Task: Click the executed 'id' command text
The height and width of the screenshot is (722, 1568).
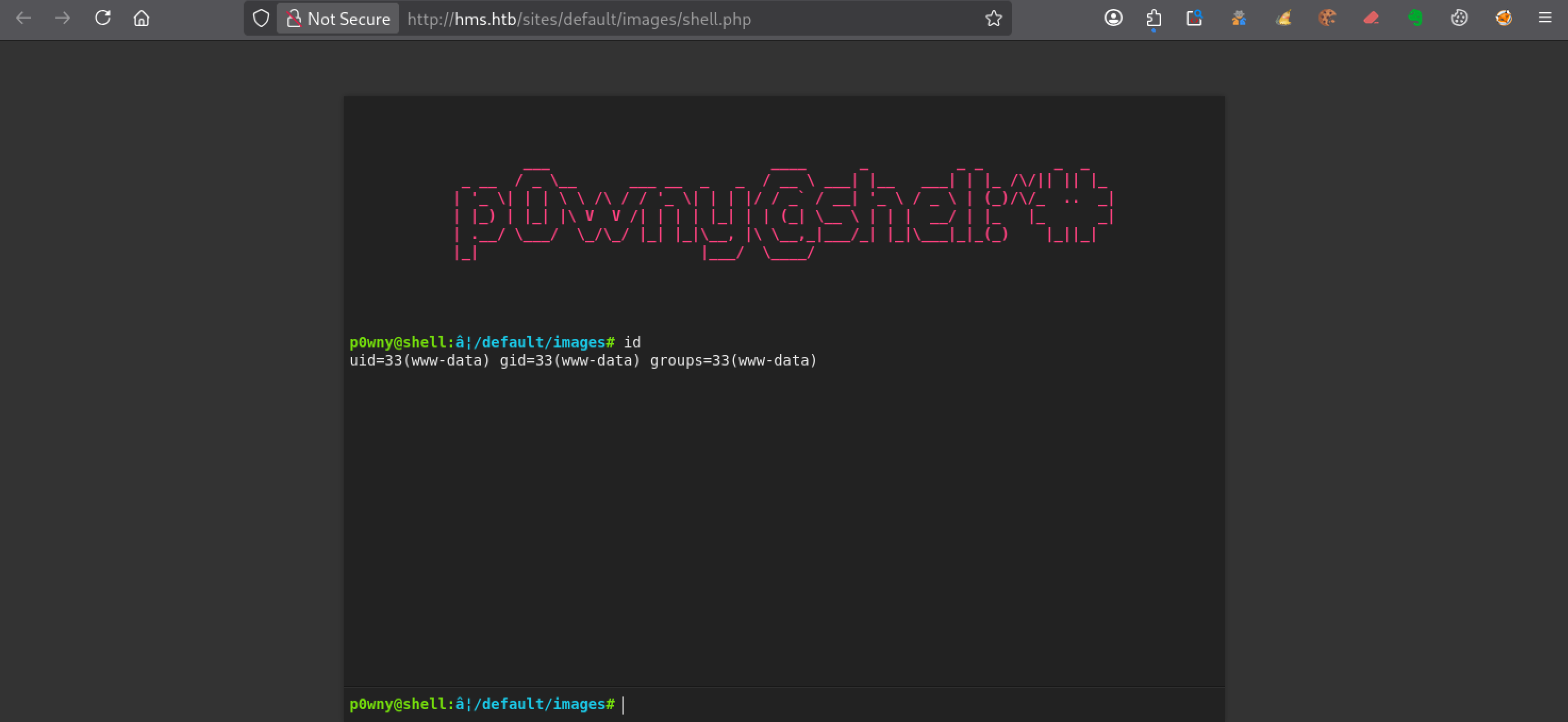Action: point(632,342)
